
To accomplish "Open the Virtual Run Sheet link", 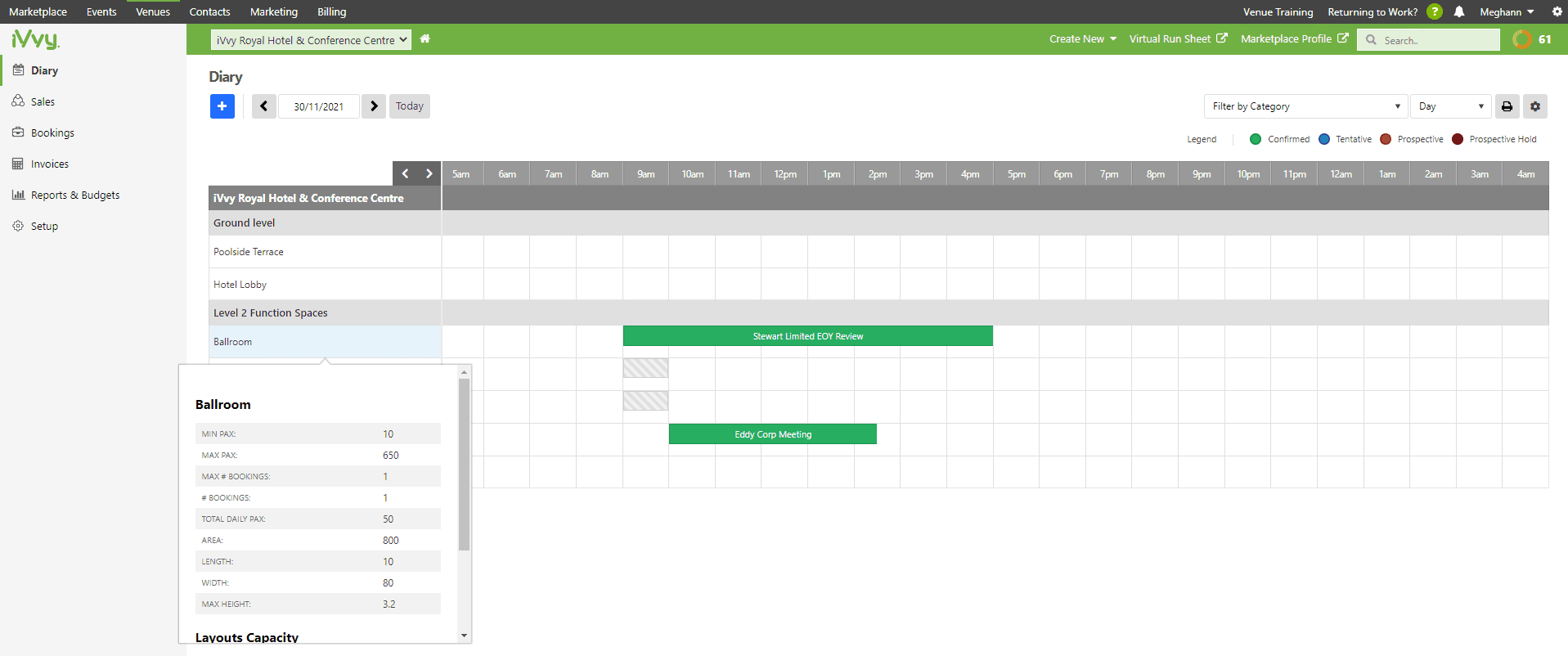I will [x=1178, y=39].
